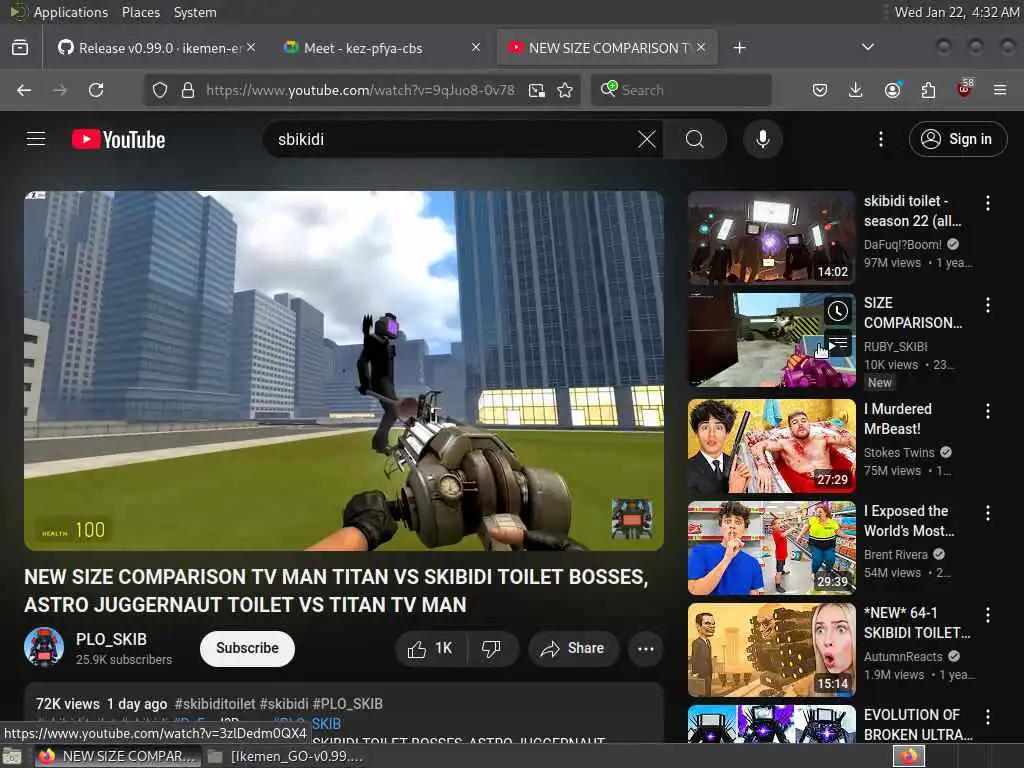Image resolution: width=1024 pixels, height=768 pixels.
Task: Switch to Ikemen_GO-v0.99 taskbar window
Action: click(287, 757)
